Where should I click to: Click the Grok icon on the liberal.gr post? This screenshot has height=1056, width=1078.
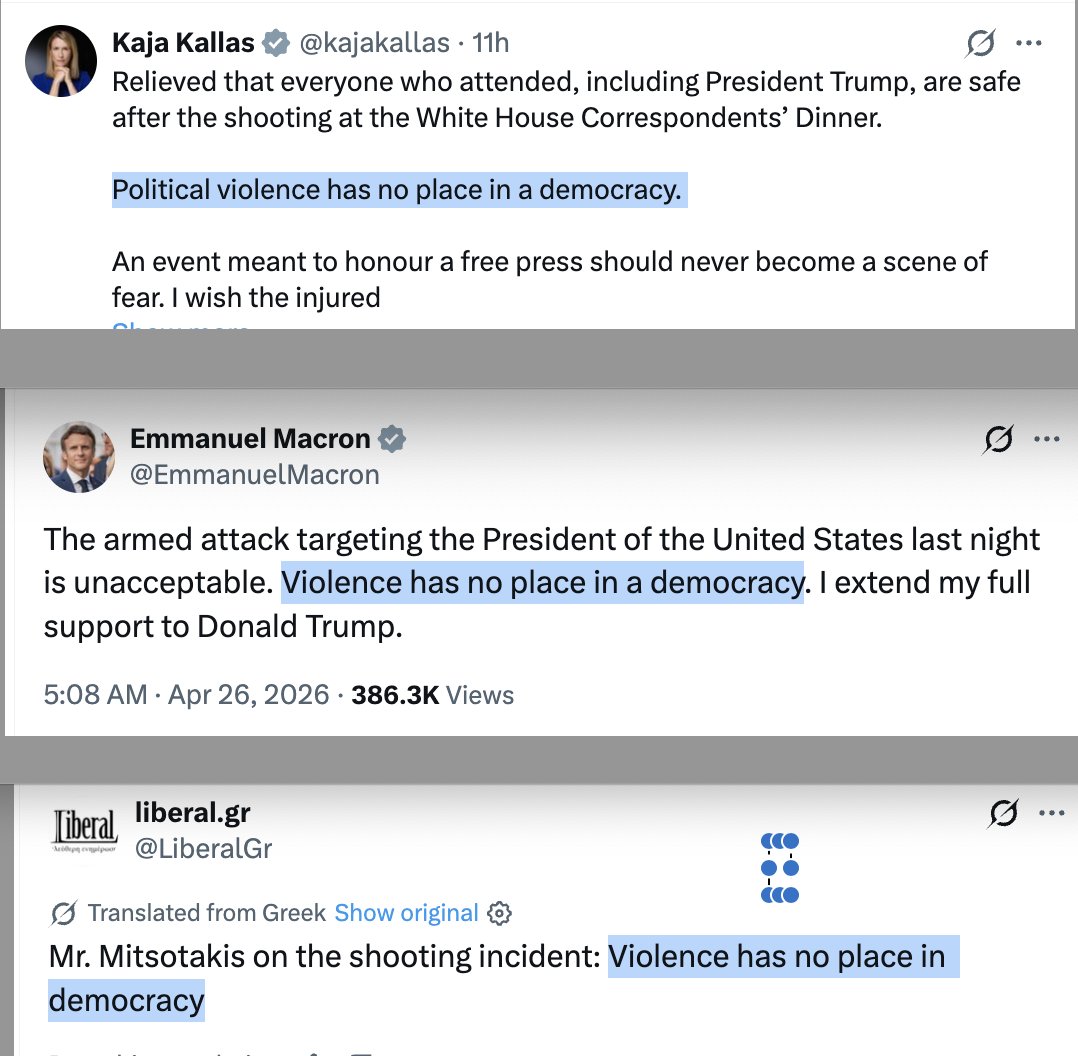1002,814
